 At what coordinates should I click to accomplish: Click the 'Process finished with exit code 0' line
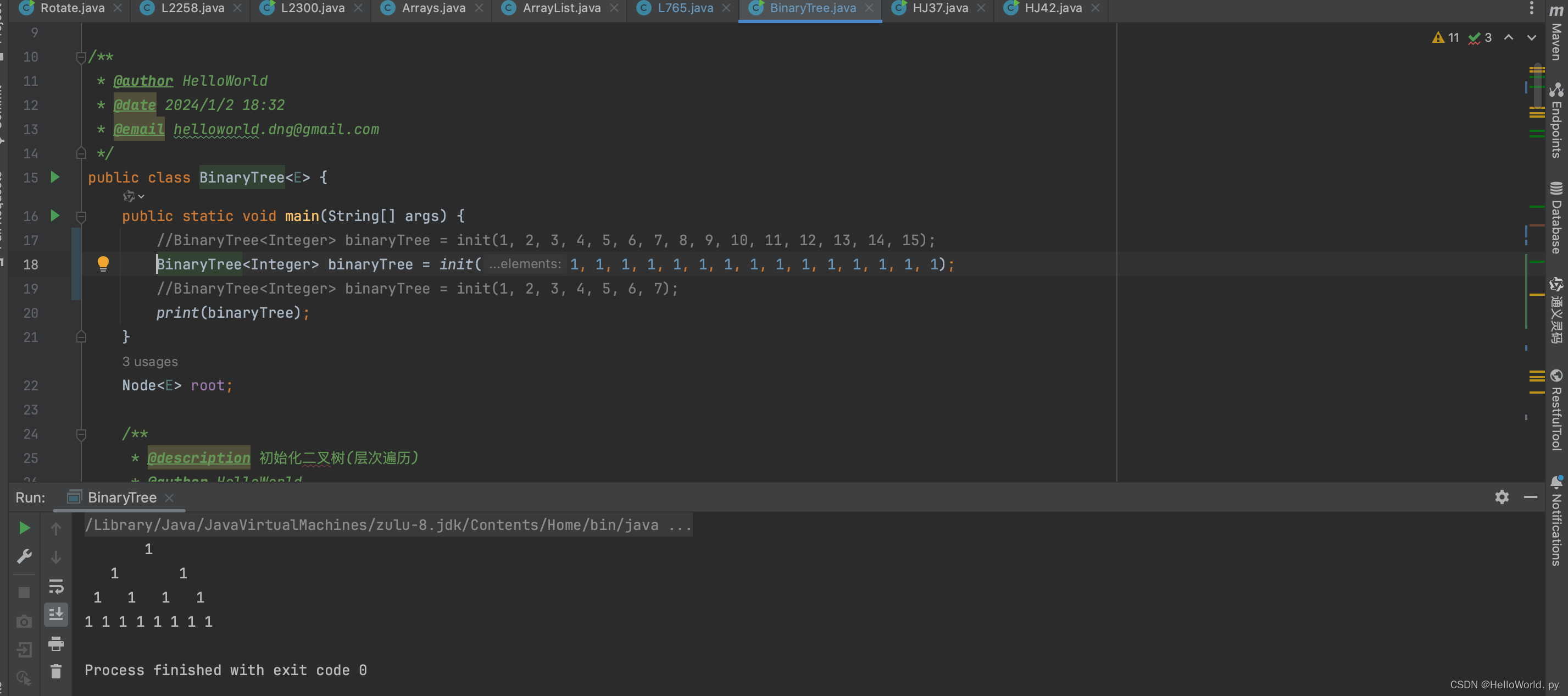click(x=226, y=670)
